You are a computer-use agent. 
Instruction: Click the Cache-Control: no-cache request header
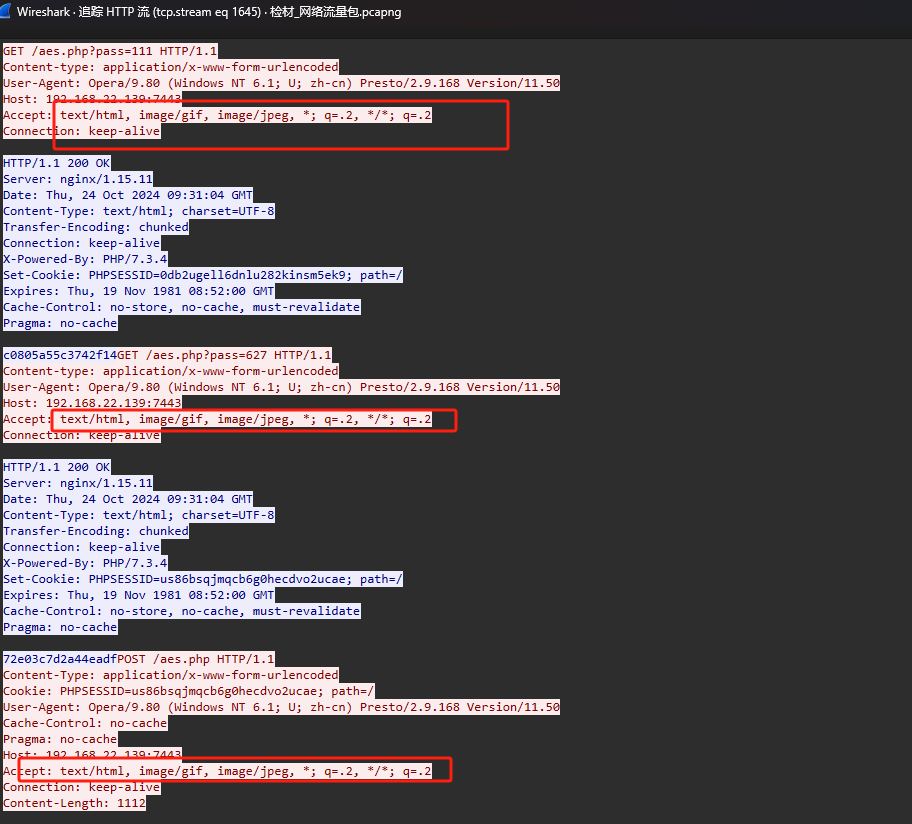pyautogui.click(x=85, y=723)
